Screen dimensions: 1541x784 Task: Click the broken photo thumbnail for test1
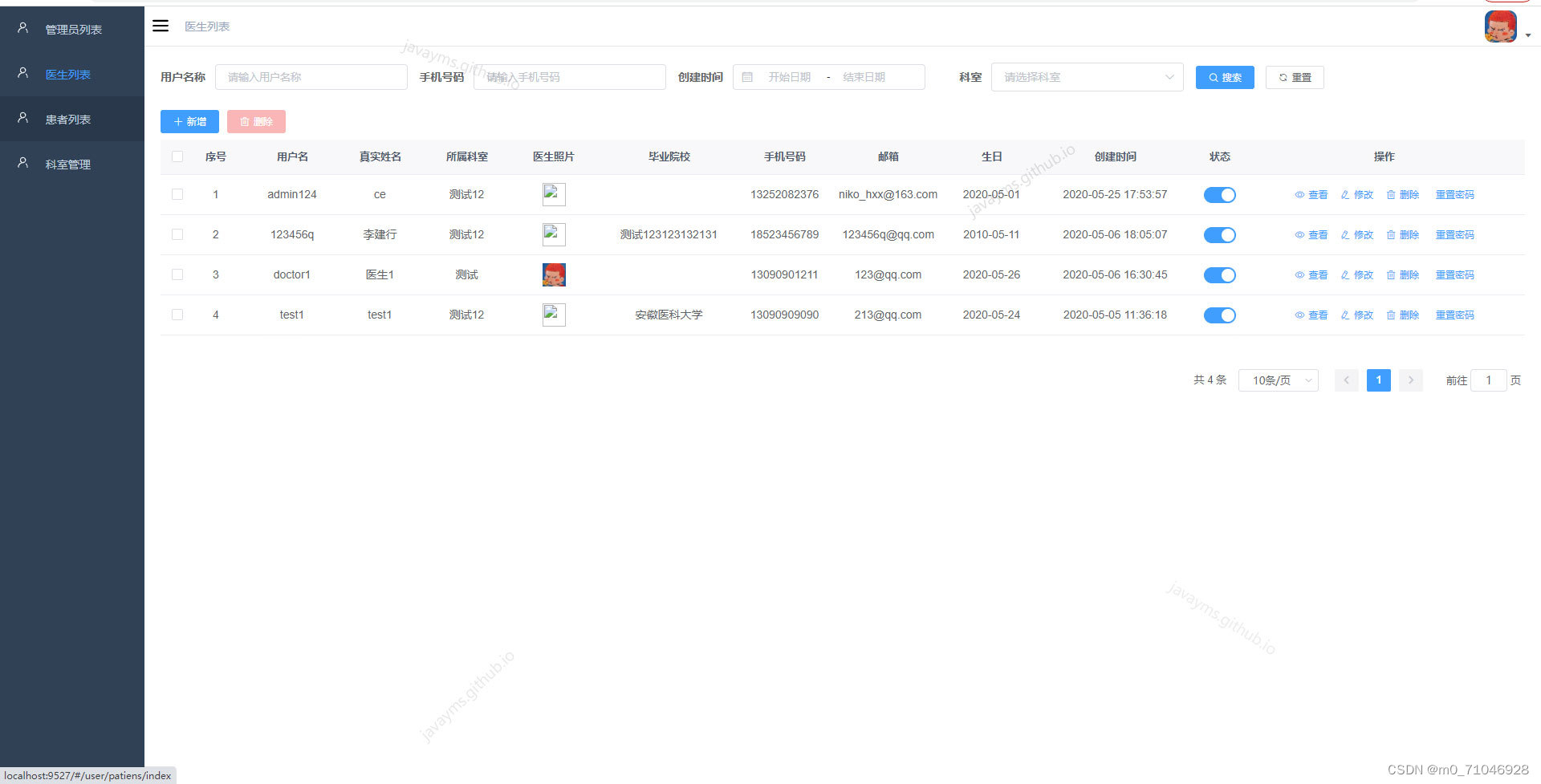(554, 315)
